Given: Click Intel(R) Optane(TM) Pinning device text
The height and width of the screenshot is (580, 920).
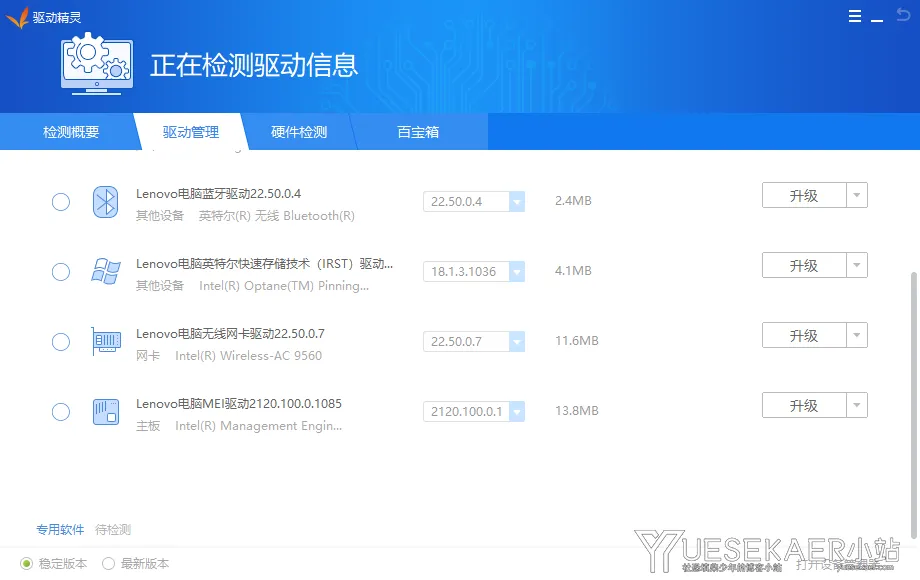Looking at the screenshot, I should pos(284,286).
